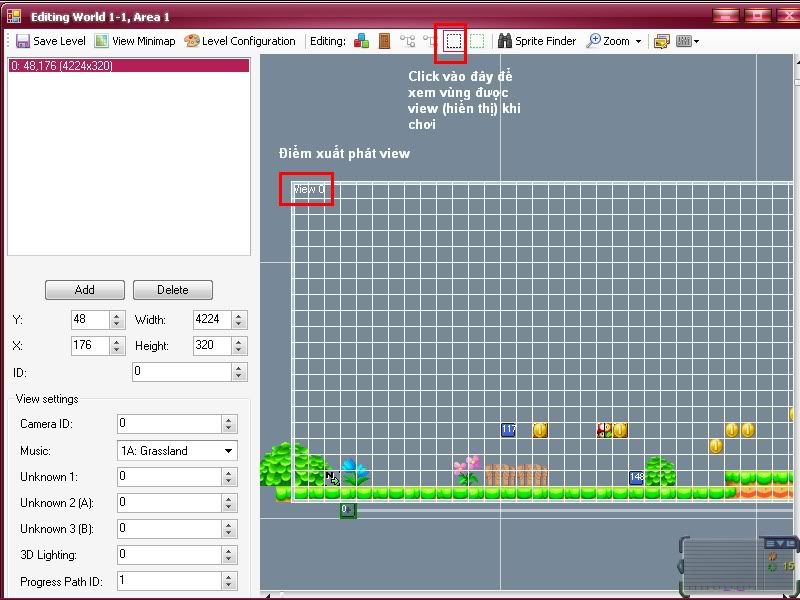Select the pink flower decoration
The image size is (800, 600).
coord(467,470)
